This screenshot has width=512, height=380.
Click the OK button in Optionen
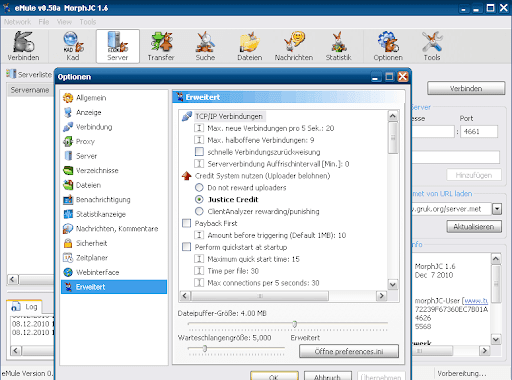click(x=274, y=377)
